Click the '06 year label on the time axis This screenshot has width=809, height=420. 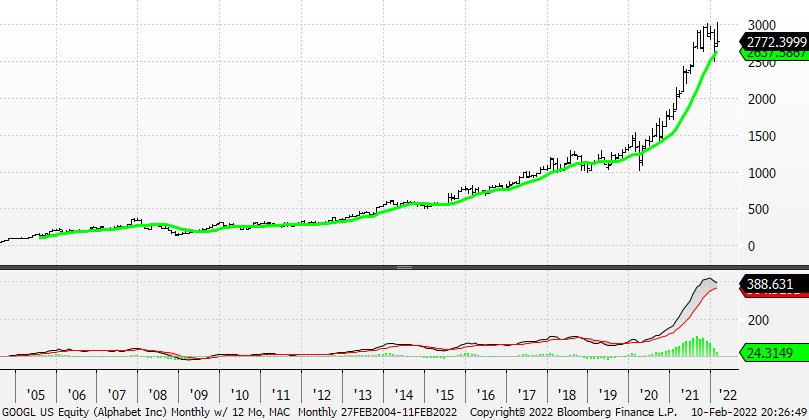pos(76,395)
